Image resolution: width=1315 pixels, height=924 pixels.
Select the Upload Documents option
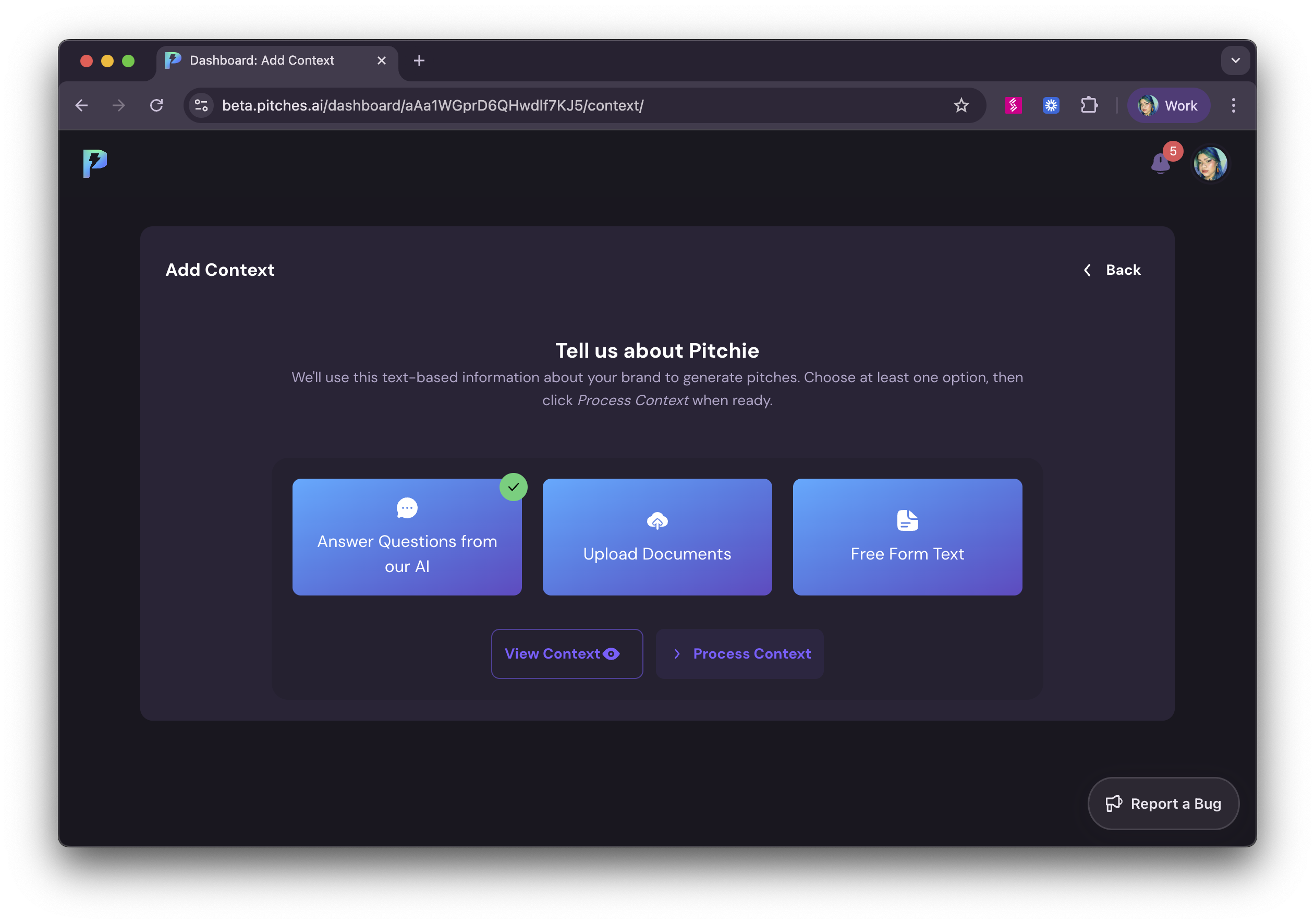[x=657, y=537]
